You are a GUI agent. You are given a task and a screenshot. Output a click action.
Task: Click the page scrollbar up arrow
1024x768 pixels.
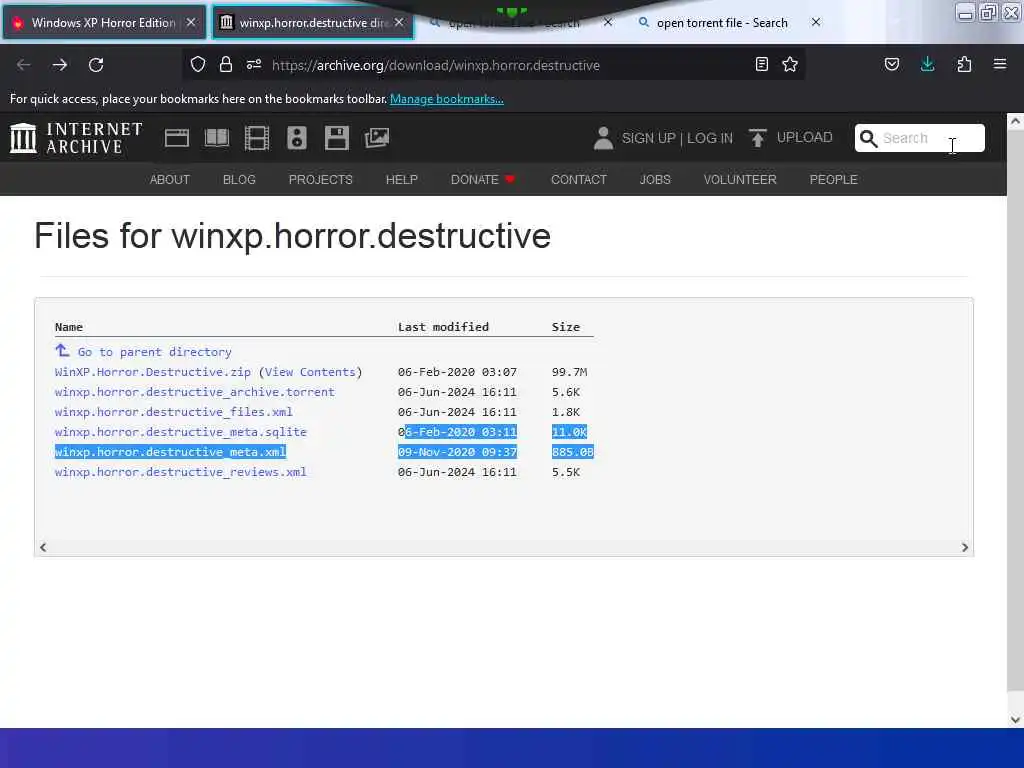[x=1015, y=121]
